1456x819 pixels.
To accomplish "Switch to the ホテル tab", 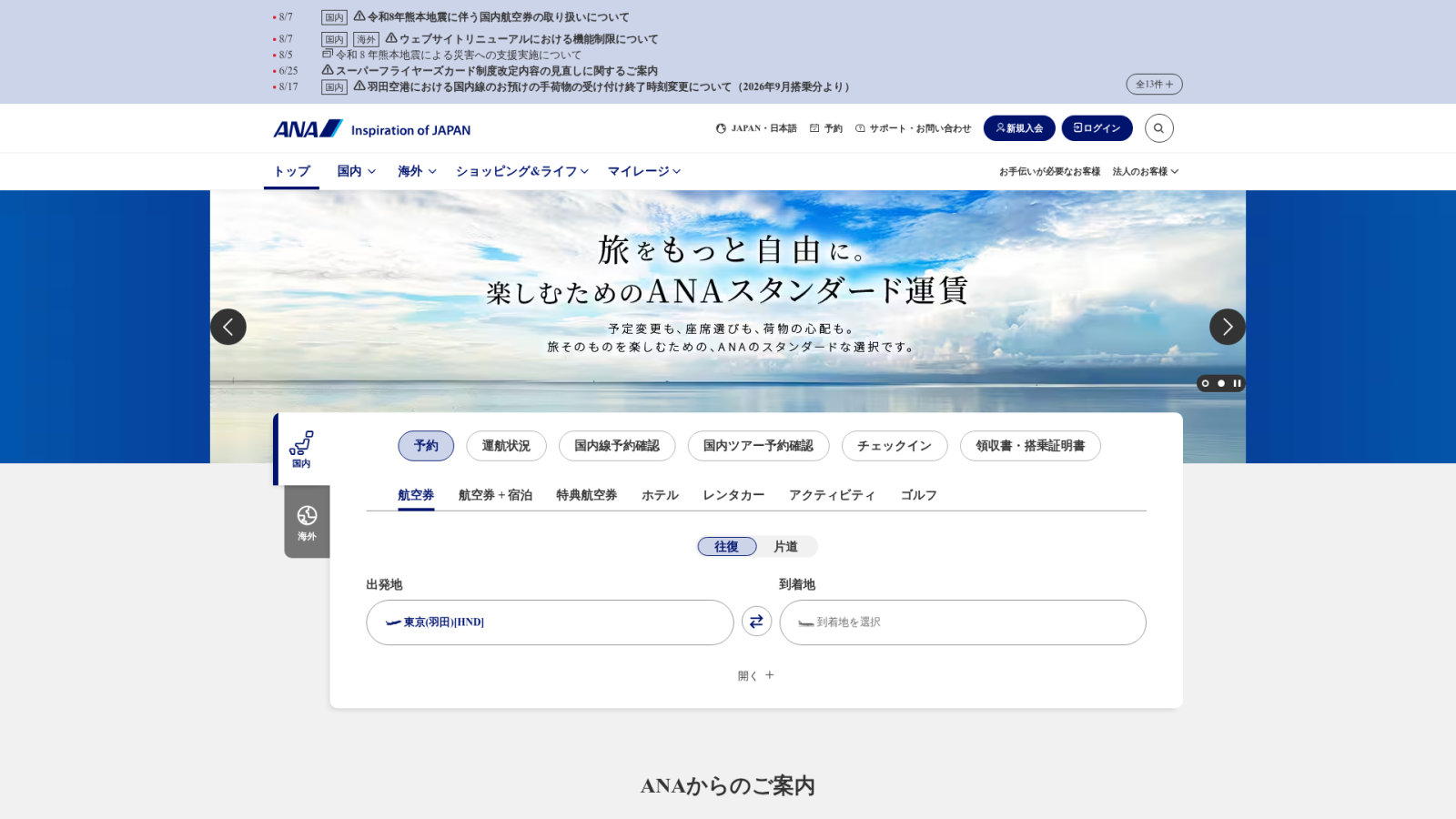I will (660, 495).
